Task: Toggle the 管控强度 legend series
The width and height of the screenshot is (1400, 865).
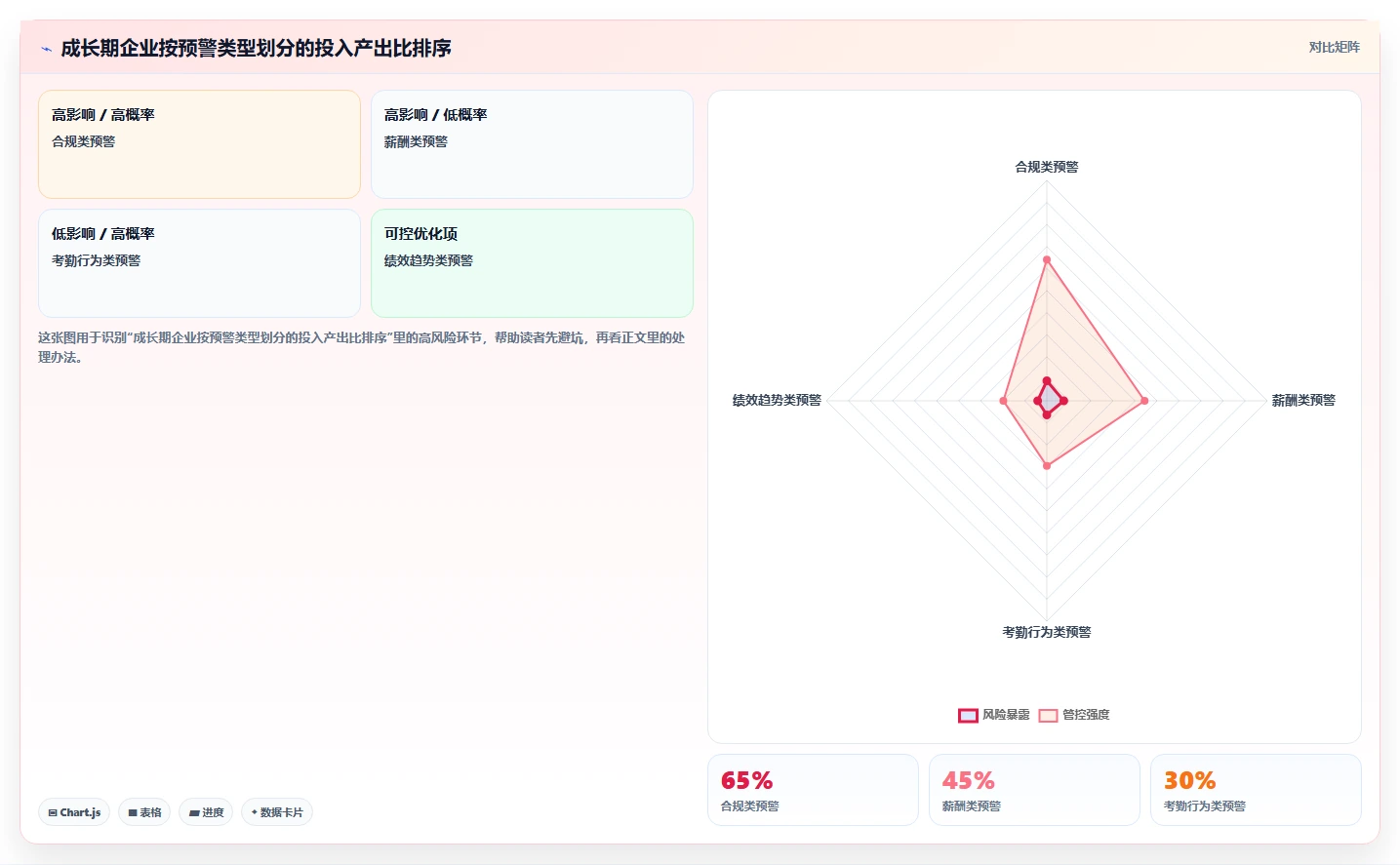Action: pyautogui.click(x=1074, y=715)
